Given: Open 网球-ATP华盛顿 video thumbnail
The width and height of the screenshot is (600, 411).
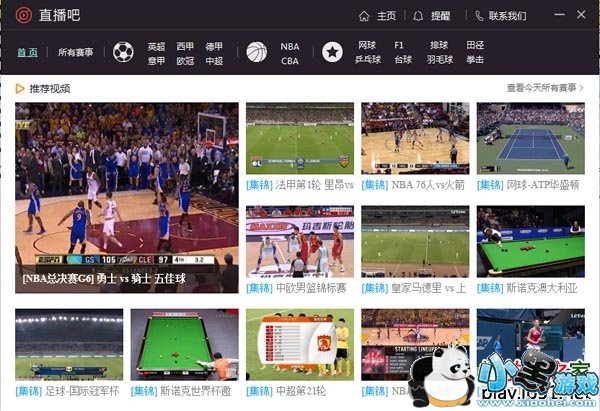Looking at the screenshot, I should [531, 138].
